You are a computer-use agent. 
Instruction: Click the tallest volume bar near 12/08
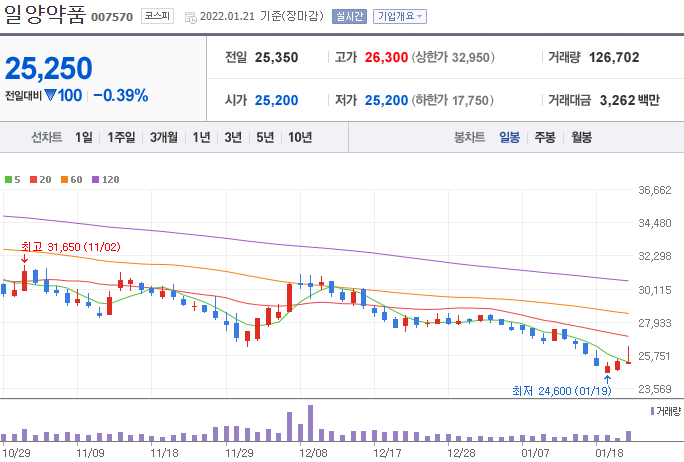pos(311,423)
